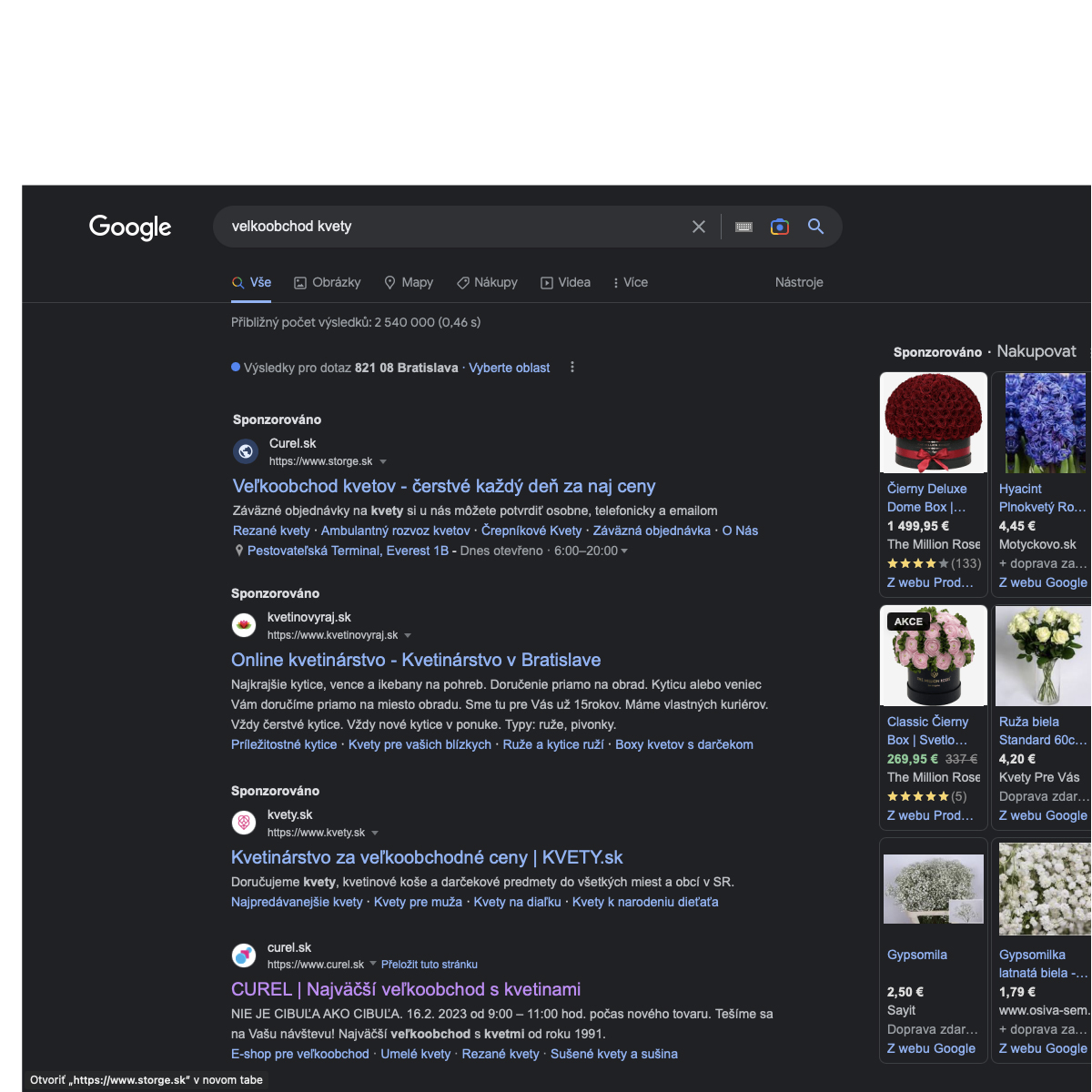Expand dropdown arrow next to www.curel.sk

(x=373, y=965)
